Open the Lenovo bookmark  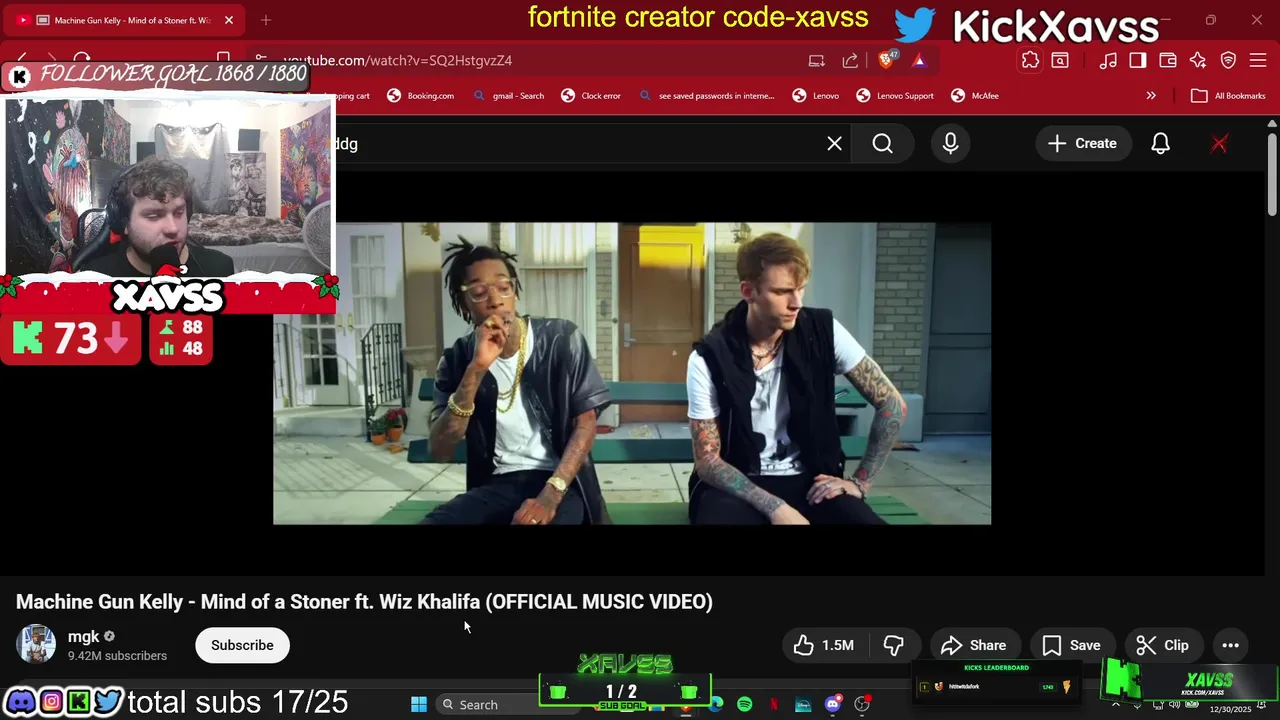[x=816, y=96]
